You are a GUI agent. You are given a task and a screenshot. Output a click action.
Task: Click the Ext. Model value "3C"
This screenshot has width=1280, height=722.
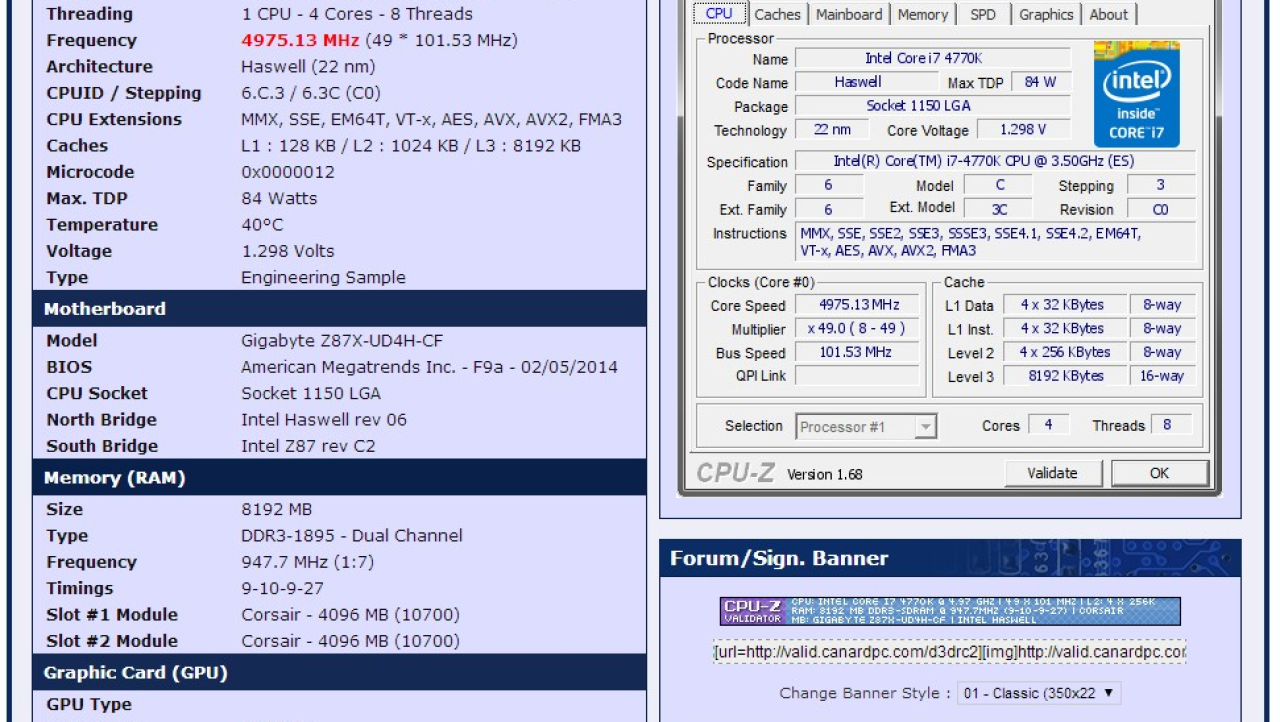[999, 209]
